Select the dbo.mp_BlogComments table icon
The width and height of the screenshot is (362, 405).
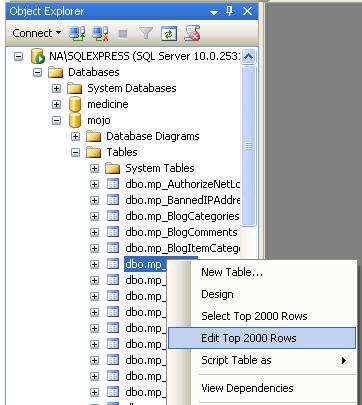(113, 232)
